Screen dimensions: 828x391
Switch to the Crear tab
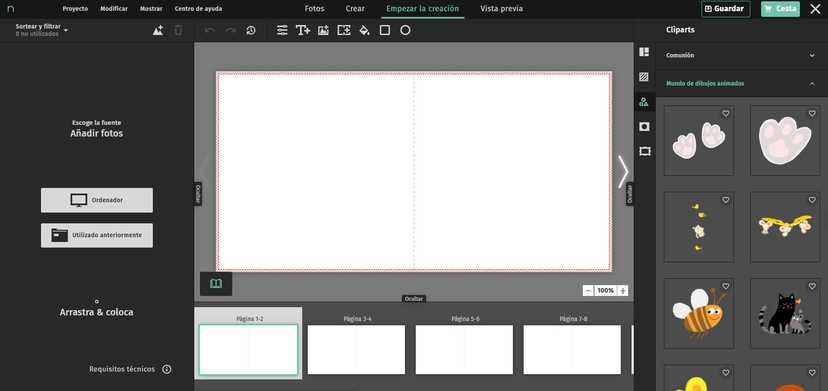pyautogui.click(x=355, y=9)
